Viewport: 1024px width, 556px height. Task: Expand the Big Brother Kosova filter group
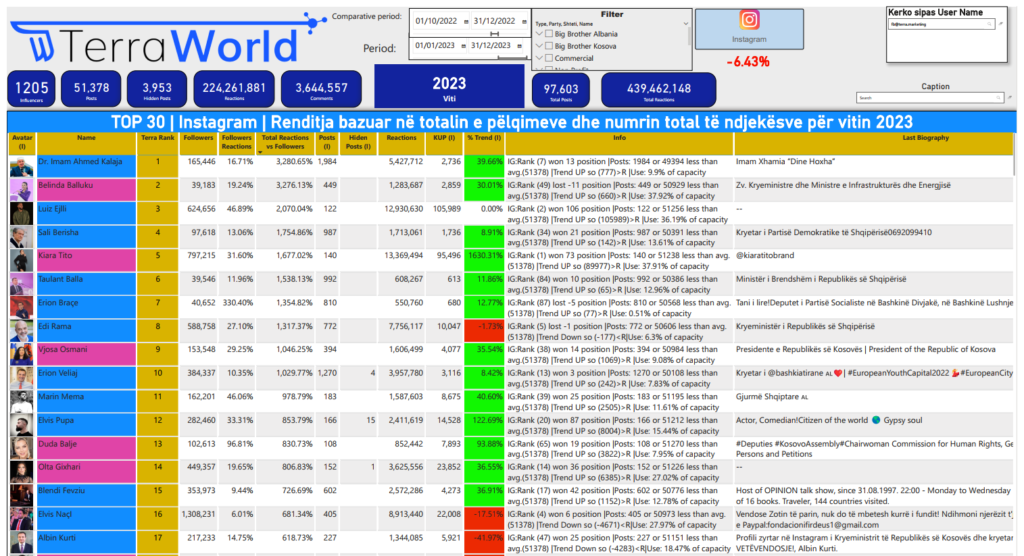539,46
